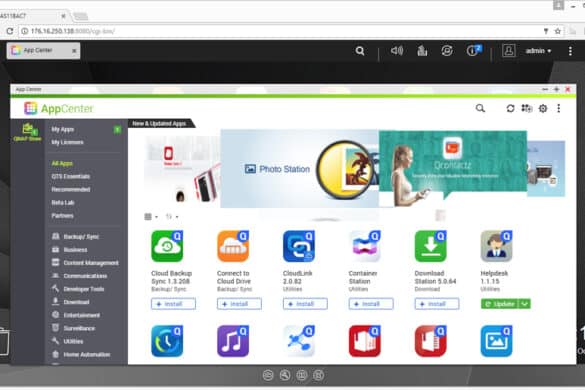Screen dimensions: 585x390
Task: Open the Utilities category
Action: coord(68,341)
